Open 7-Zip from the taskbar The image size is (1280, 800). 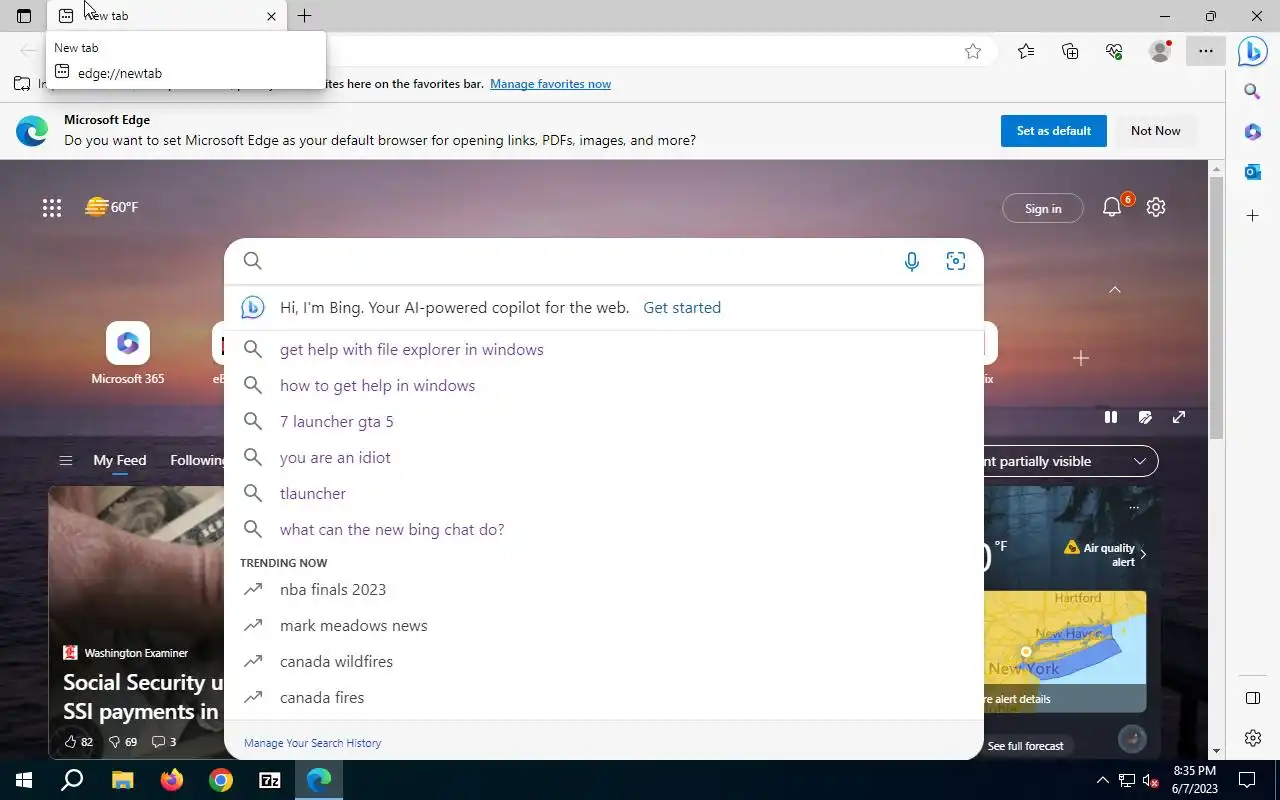(x=270, y=780)
